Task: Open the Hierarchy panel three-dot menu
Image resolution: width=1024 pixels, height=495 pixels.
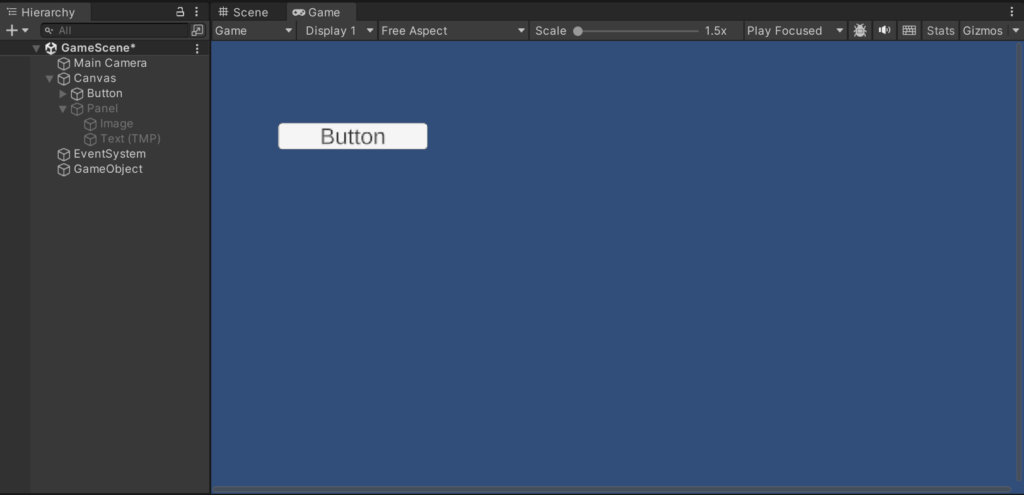Action: click(197, 12)
